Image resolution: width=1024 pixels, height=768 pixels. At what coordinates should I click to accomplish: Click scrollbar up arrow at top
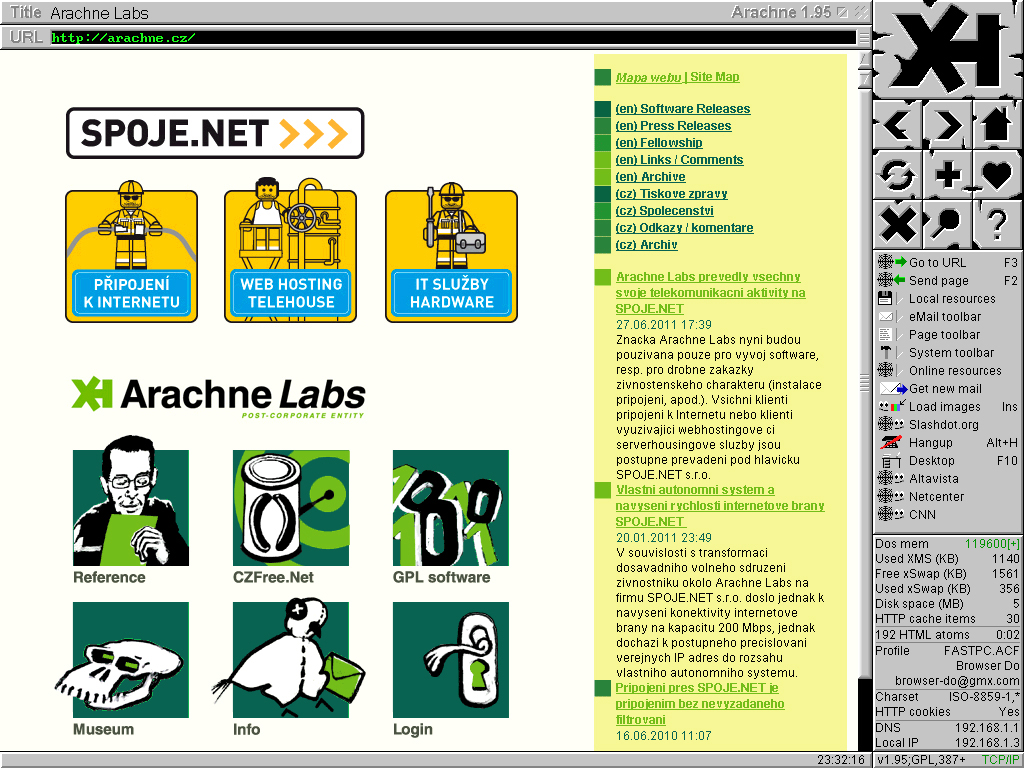click(865, 61)
